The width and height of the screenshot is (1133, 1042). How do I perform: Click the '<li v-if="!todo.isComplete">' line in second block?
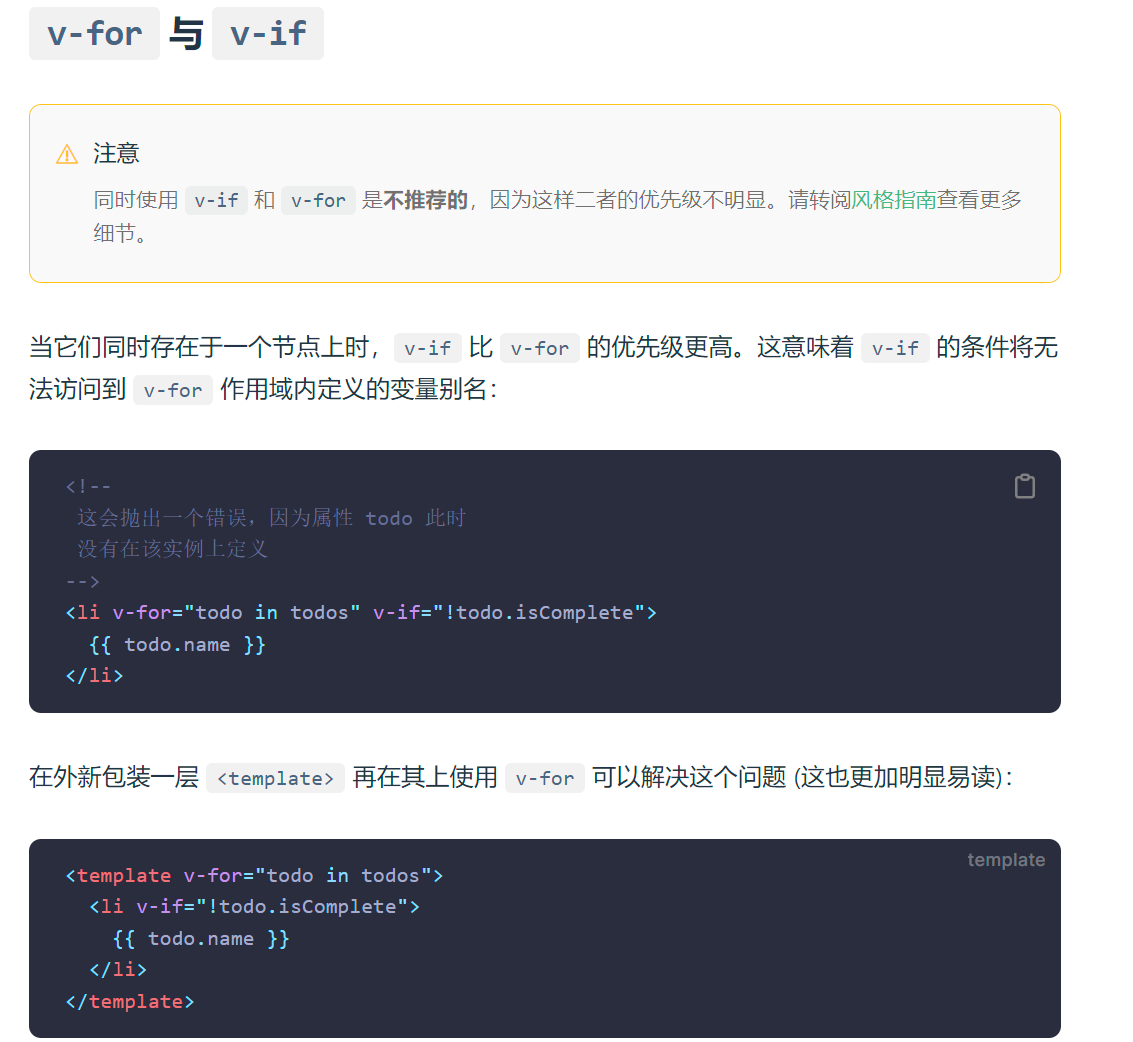(254, 907)
